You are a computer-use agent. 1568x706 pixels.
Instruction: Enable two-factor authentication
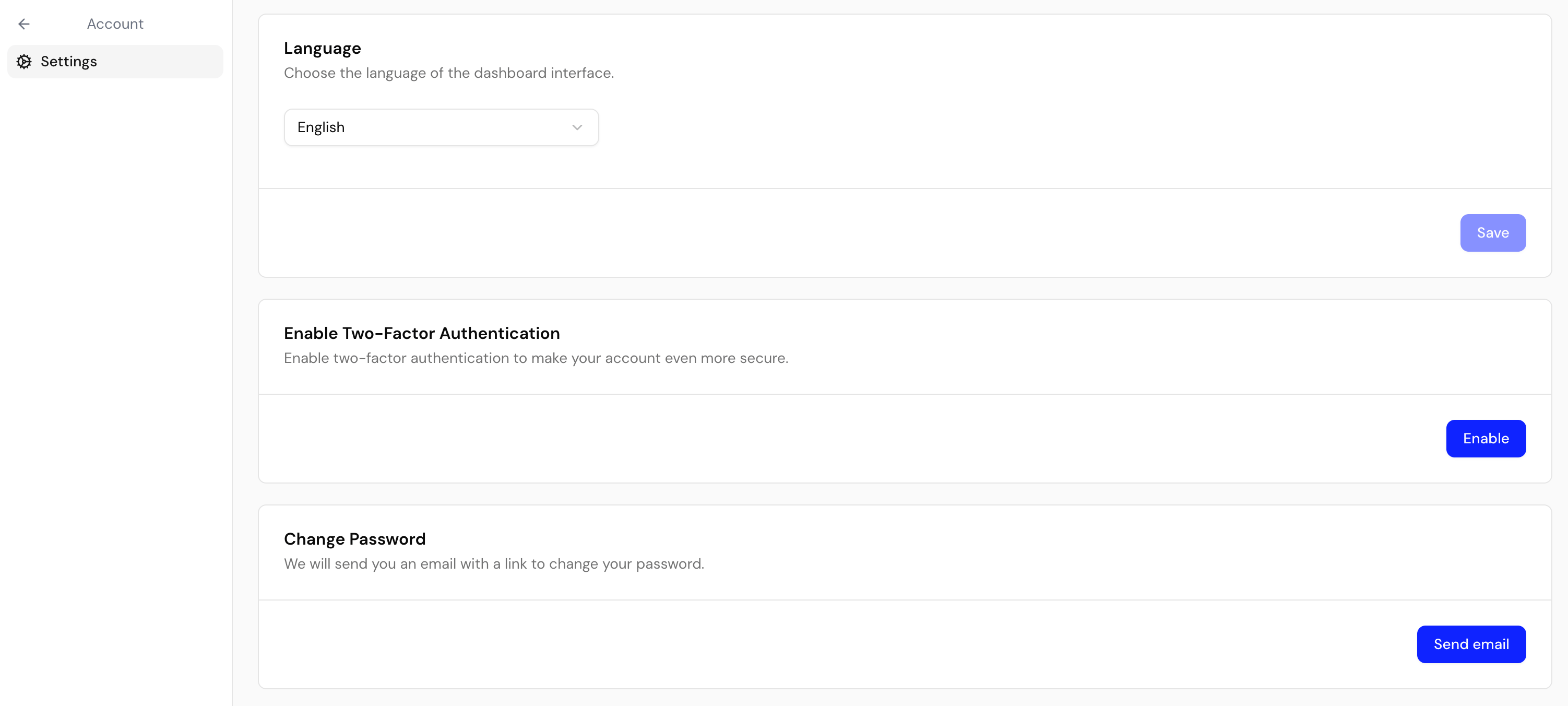[x=1485, y=439]
